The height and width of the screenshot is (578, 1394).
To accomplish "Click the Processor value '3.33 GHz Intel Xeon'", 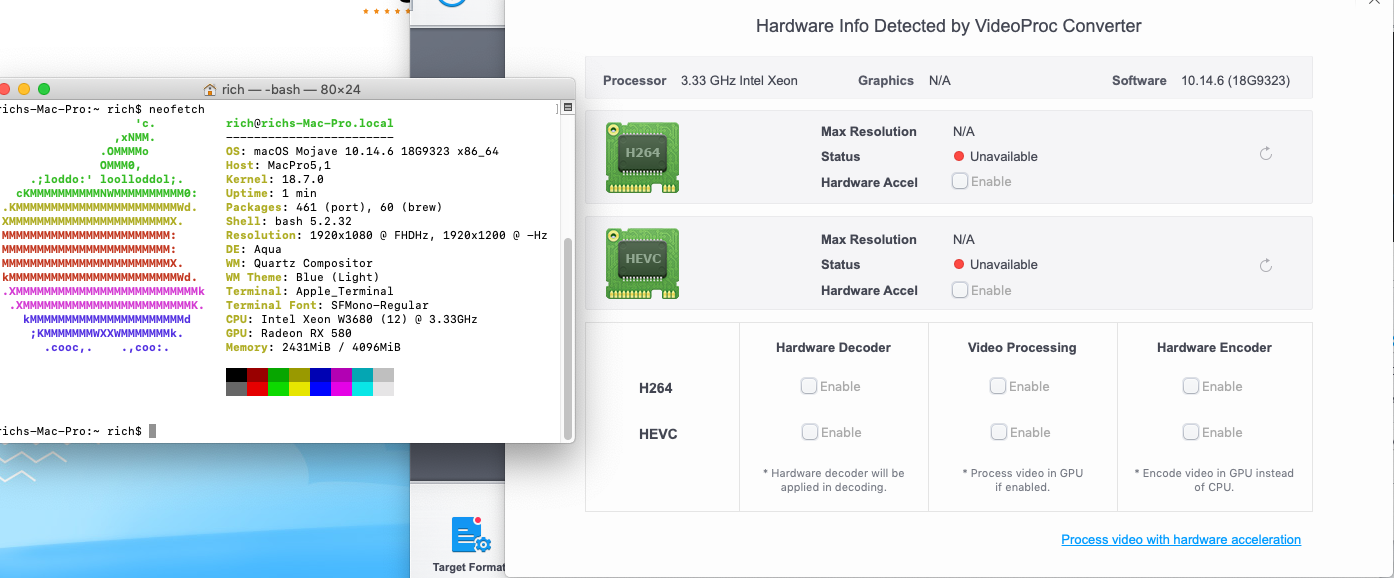I will 739,80.
